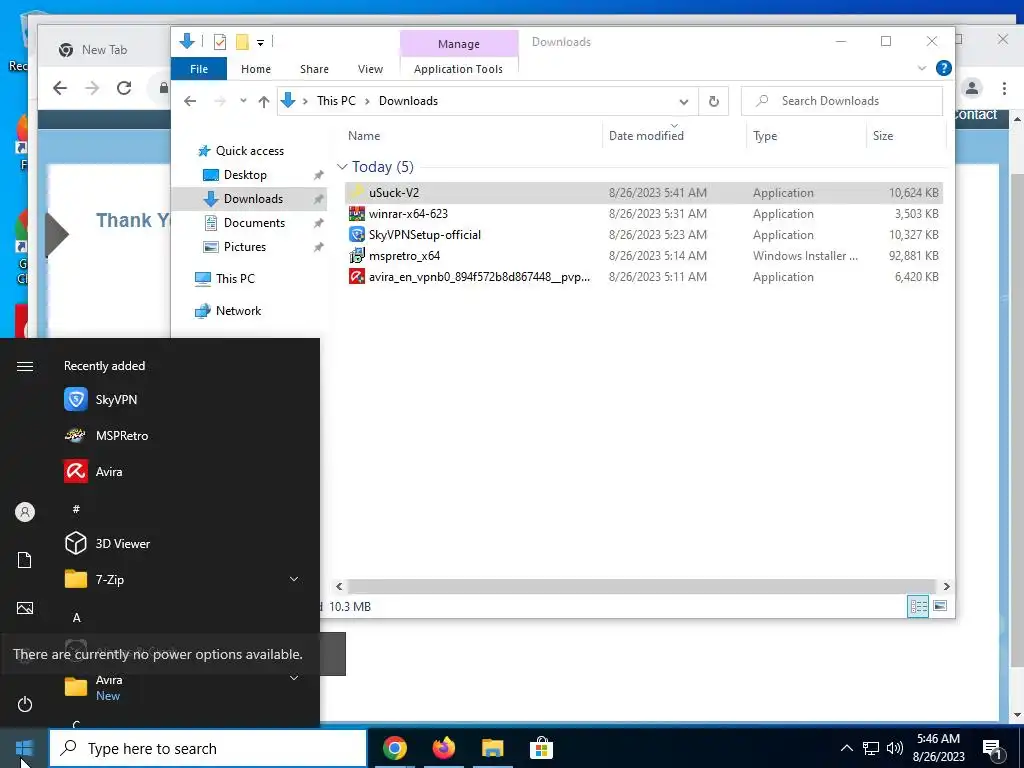Open the Customize Quick Access Toolbar dropdown
Image resolution: width=1024 pixels, height=768 pixels.
tap(260, 43)
